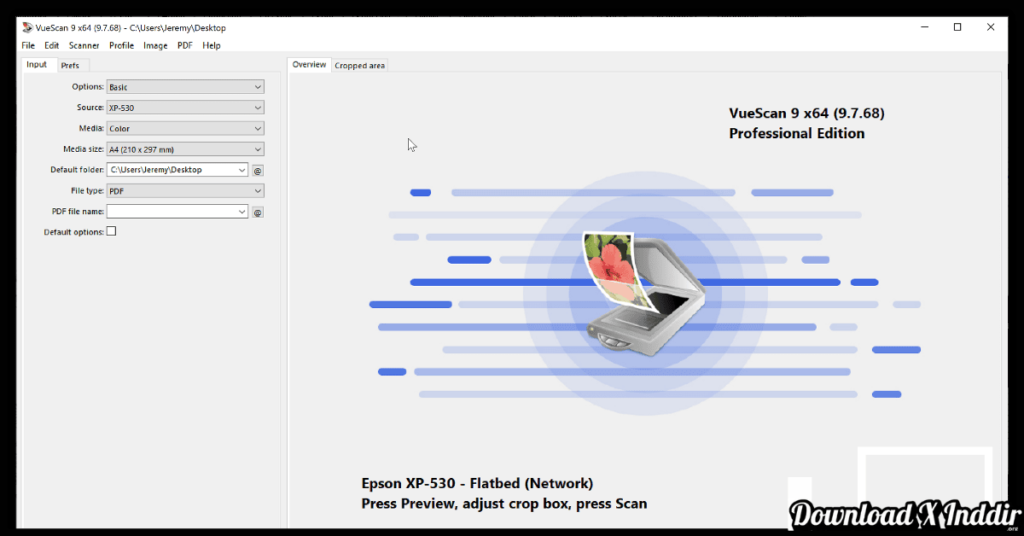The height and width of the screenshot is (536, 1024).
Task: Open the Options dropdown set to Basic
Action: pos(185,87)
